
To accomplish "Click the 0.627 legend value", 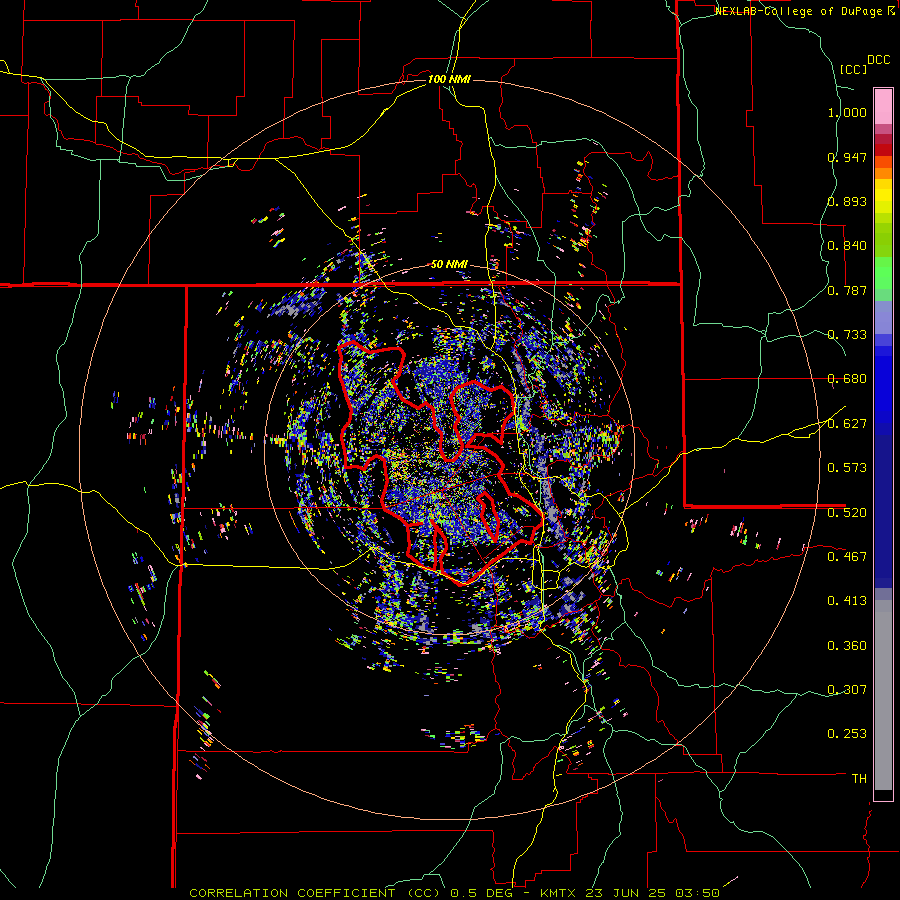I will tap(847, 424).
